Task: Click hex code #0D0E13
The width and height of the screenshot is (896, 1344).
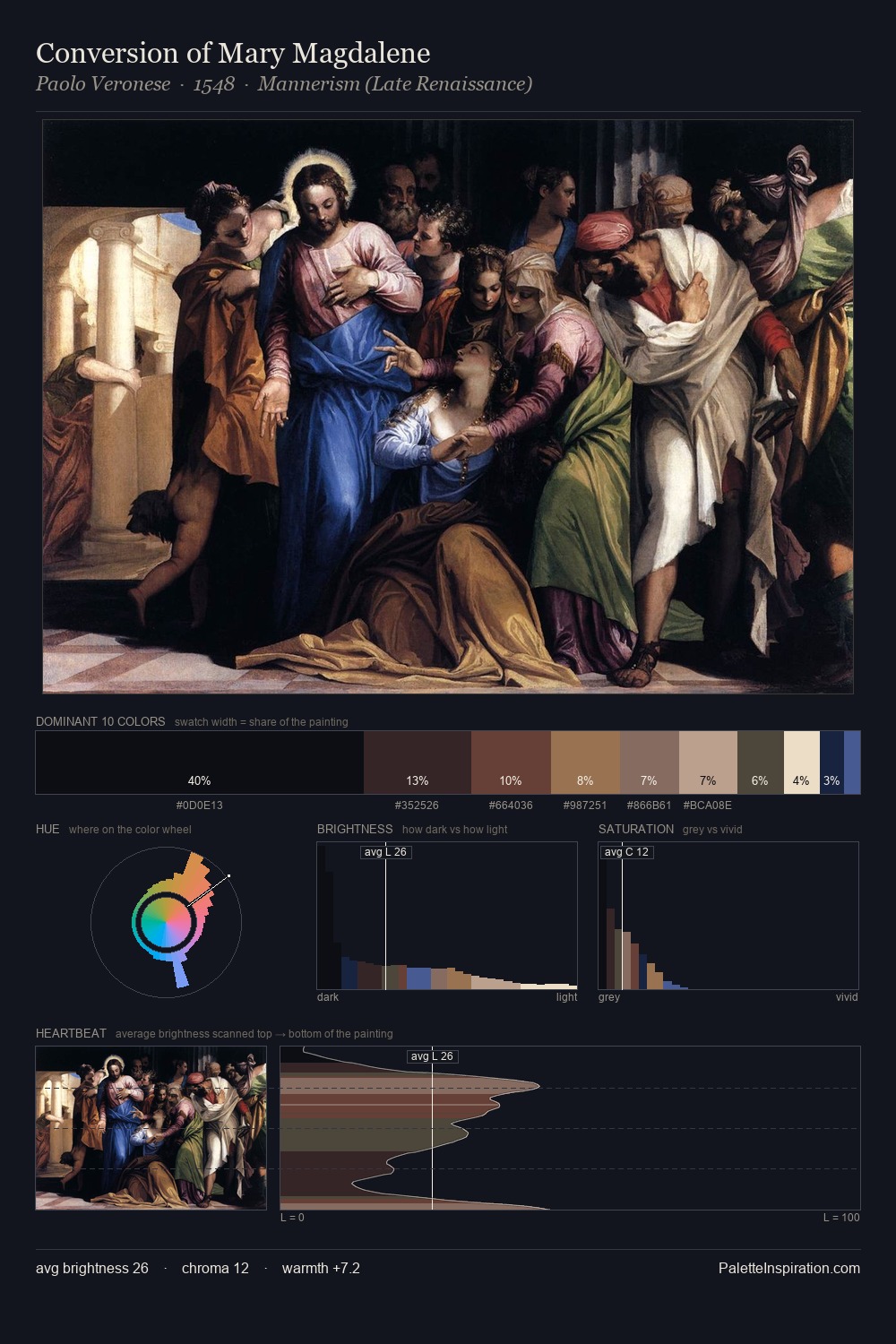Action: (x=200, y=806)
